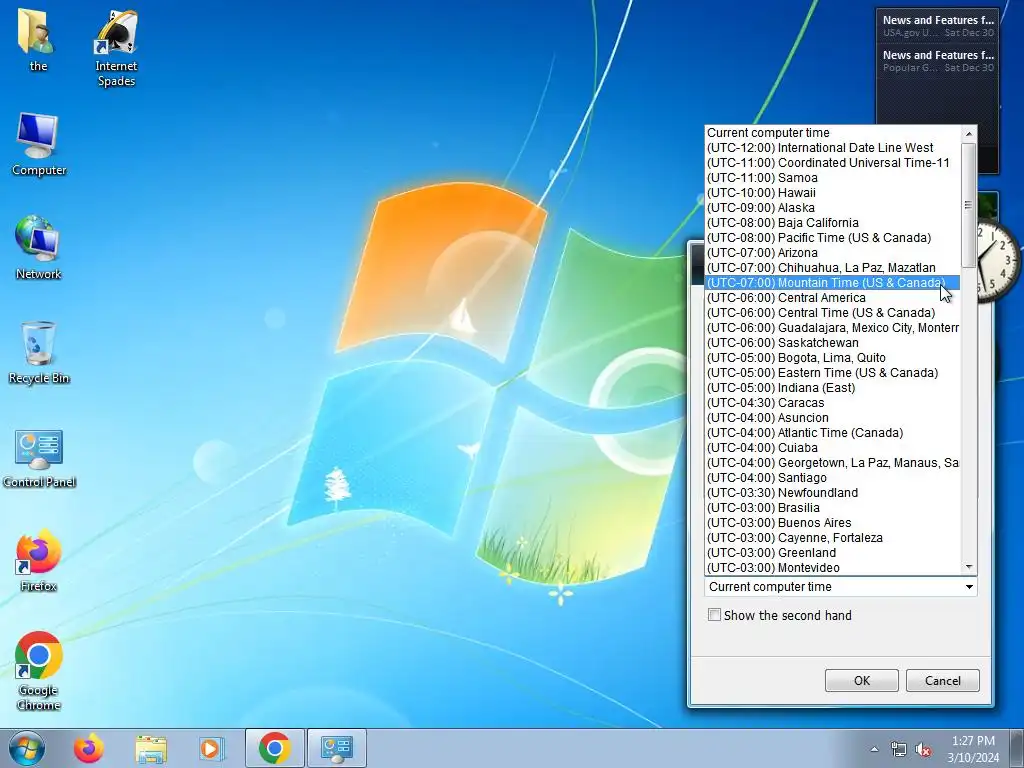1024x768 pixels.
Task: Select Central Time (US & Canada)
Action: pyautogui.click(x=833, y=313)
